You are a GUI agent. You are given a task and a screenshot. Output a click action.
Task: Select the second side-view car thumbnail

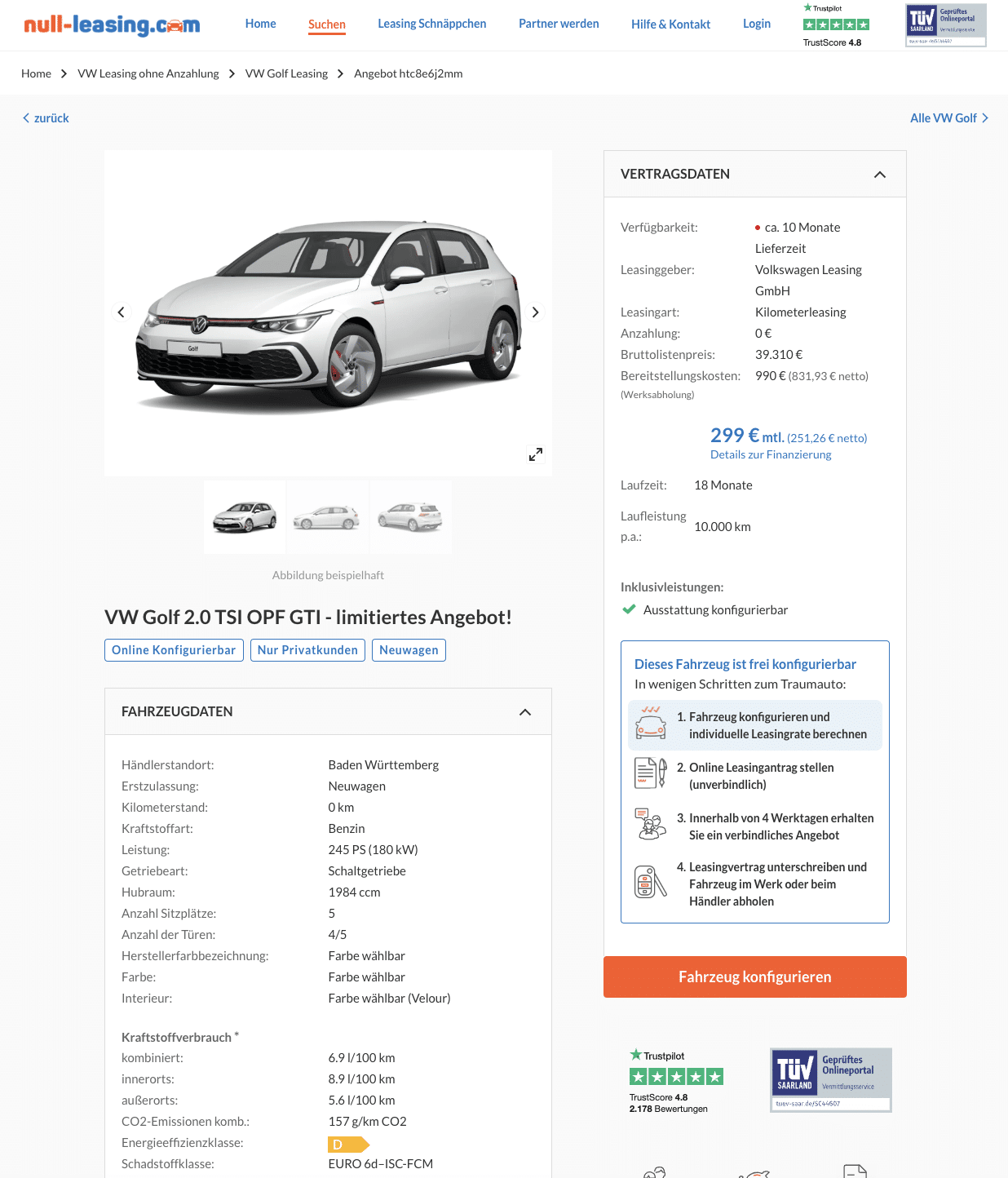click(x=327, y=517)
